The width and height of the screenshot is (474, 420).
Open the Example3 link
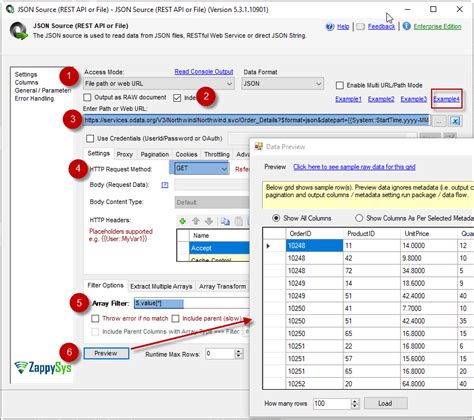pyautogui.click(x=414, y=99)
